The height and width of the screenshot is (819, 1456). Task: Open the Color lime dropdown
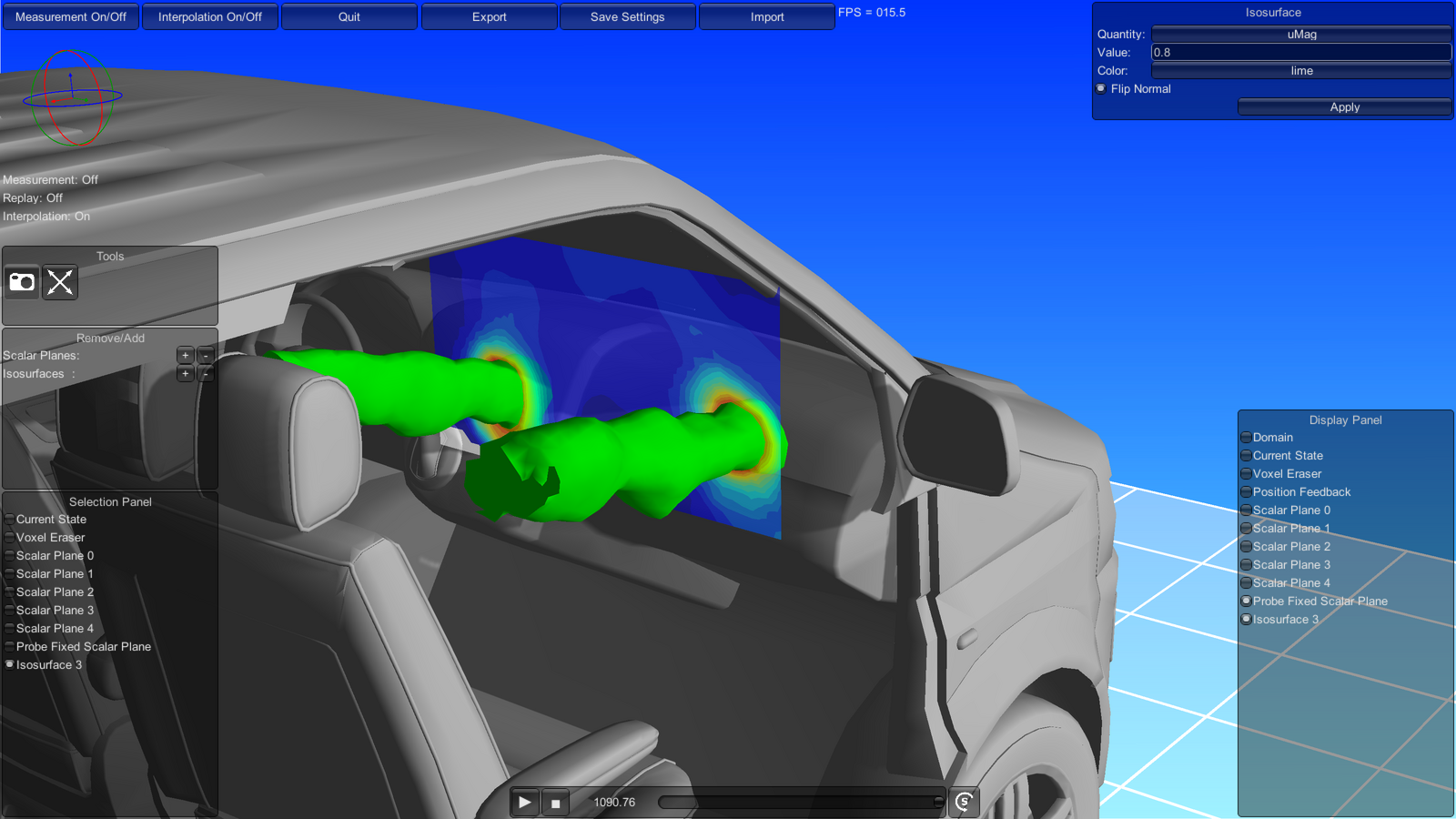pos(1301,71)
